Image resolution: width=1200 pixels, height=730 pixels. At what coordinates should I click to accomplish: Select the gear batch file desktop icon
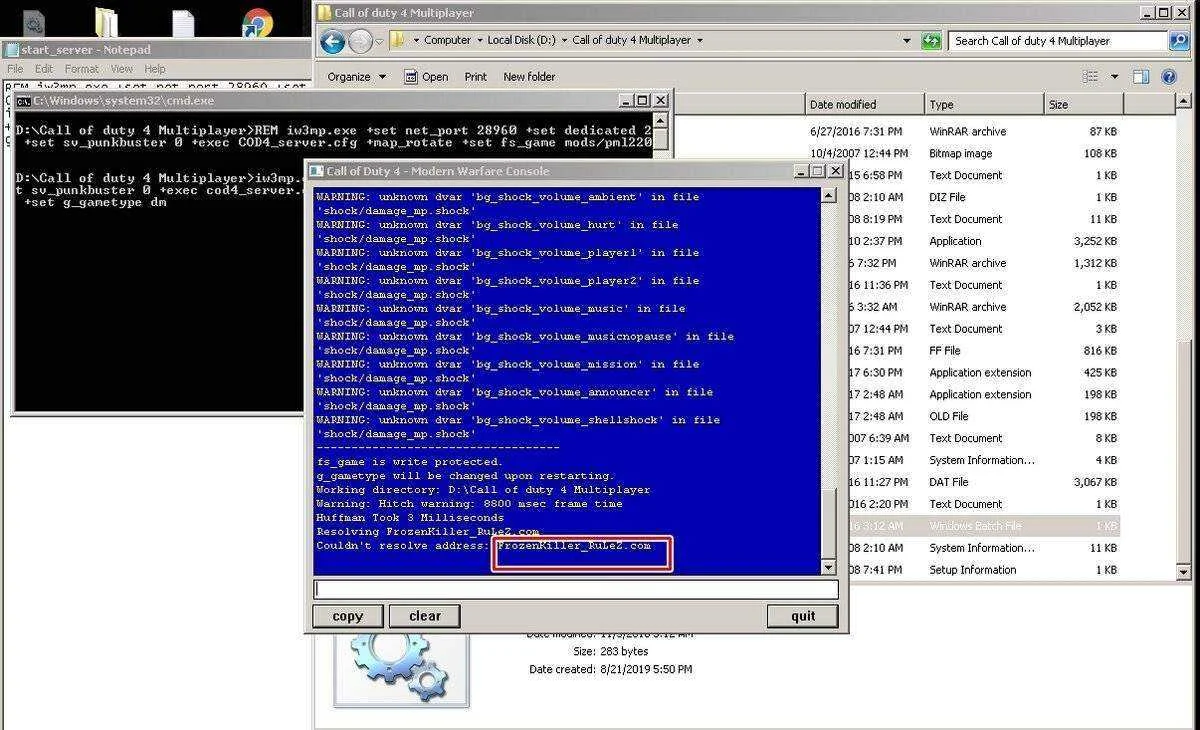34,21
